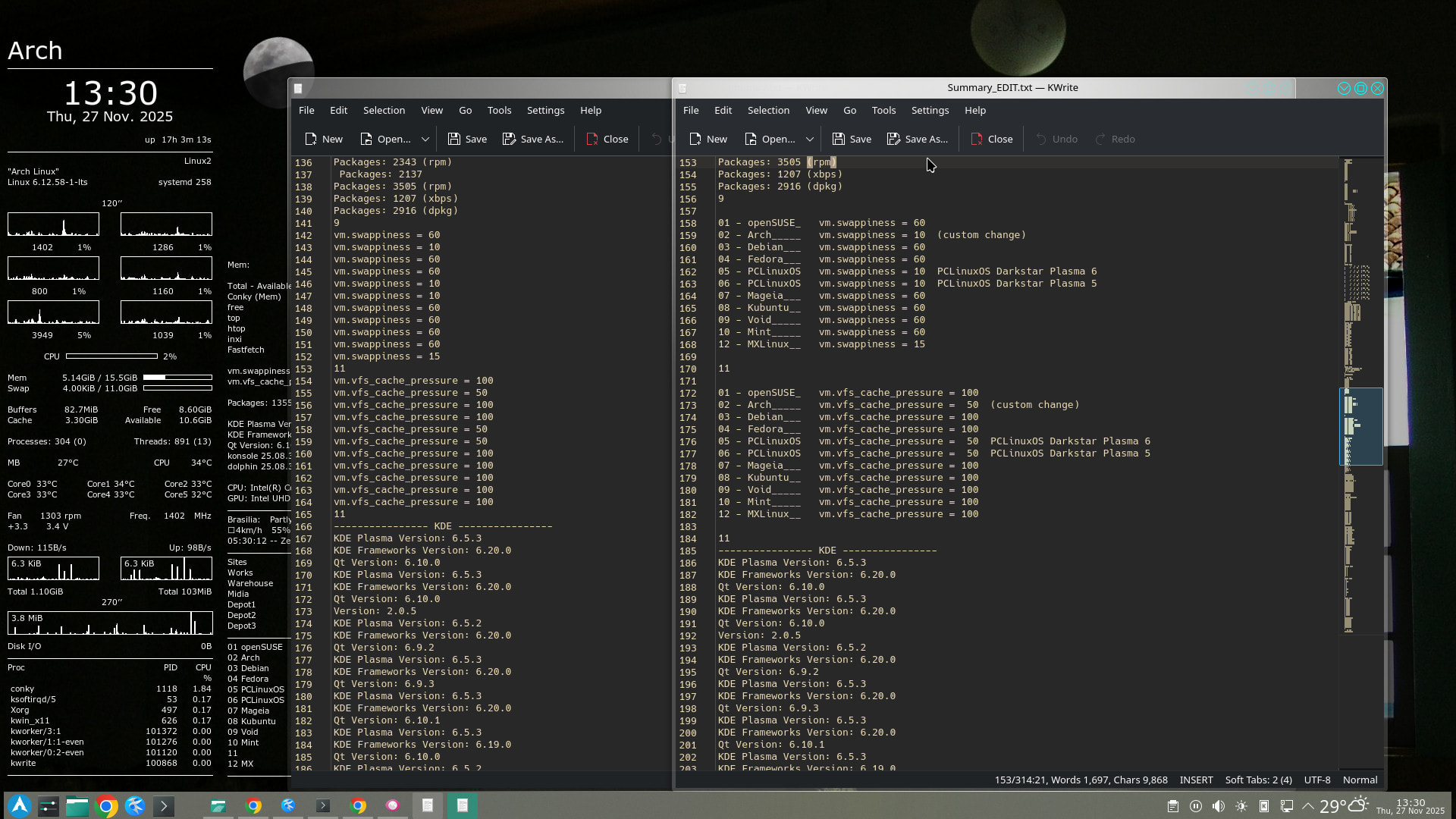
Task: Toggle media pause icon in system tray
Action: [x=1195, y=806]
